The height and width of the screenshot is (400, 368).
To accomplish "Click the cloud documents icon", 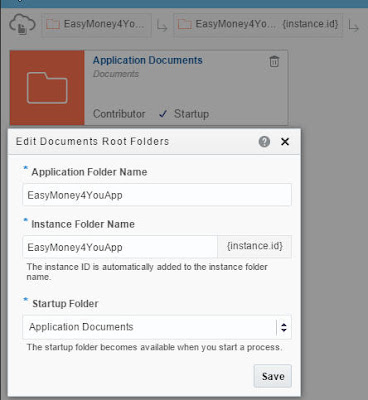I will pyautogui.click(x=22, y=25).
